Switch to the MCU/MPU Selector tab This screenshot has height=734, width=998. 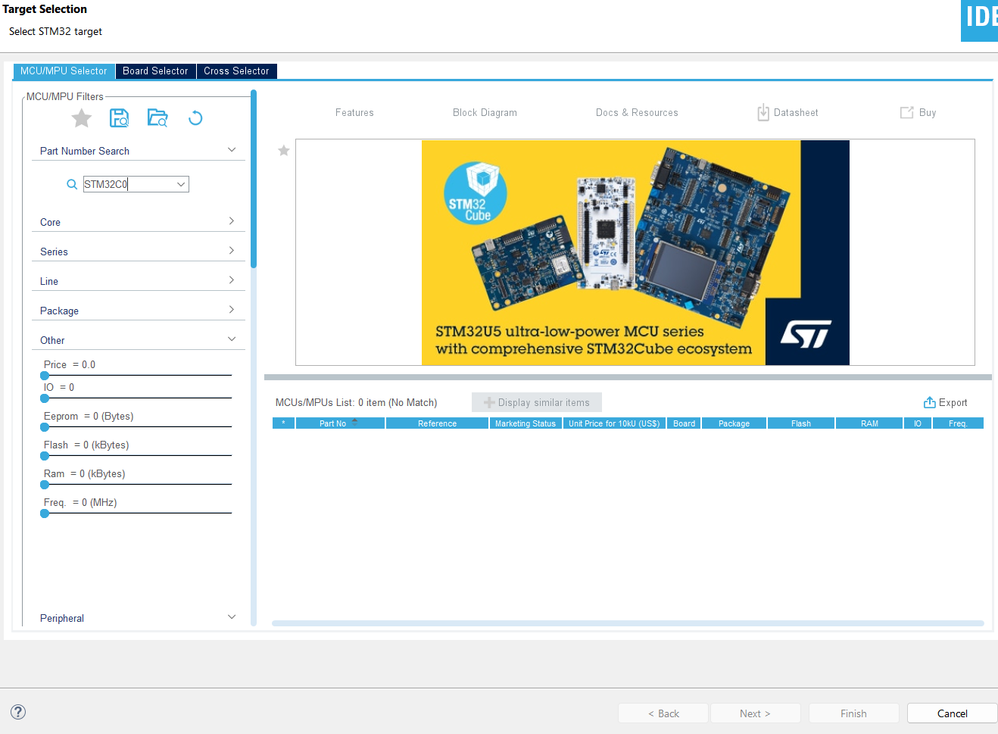tap(64, 71)
